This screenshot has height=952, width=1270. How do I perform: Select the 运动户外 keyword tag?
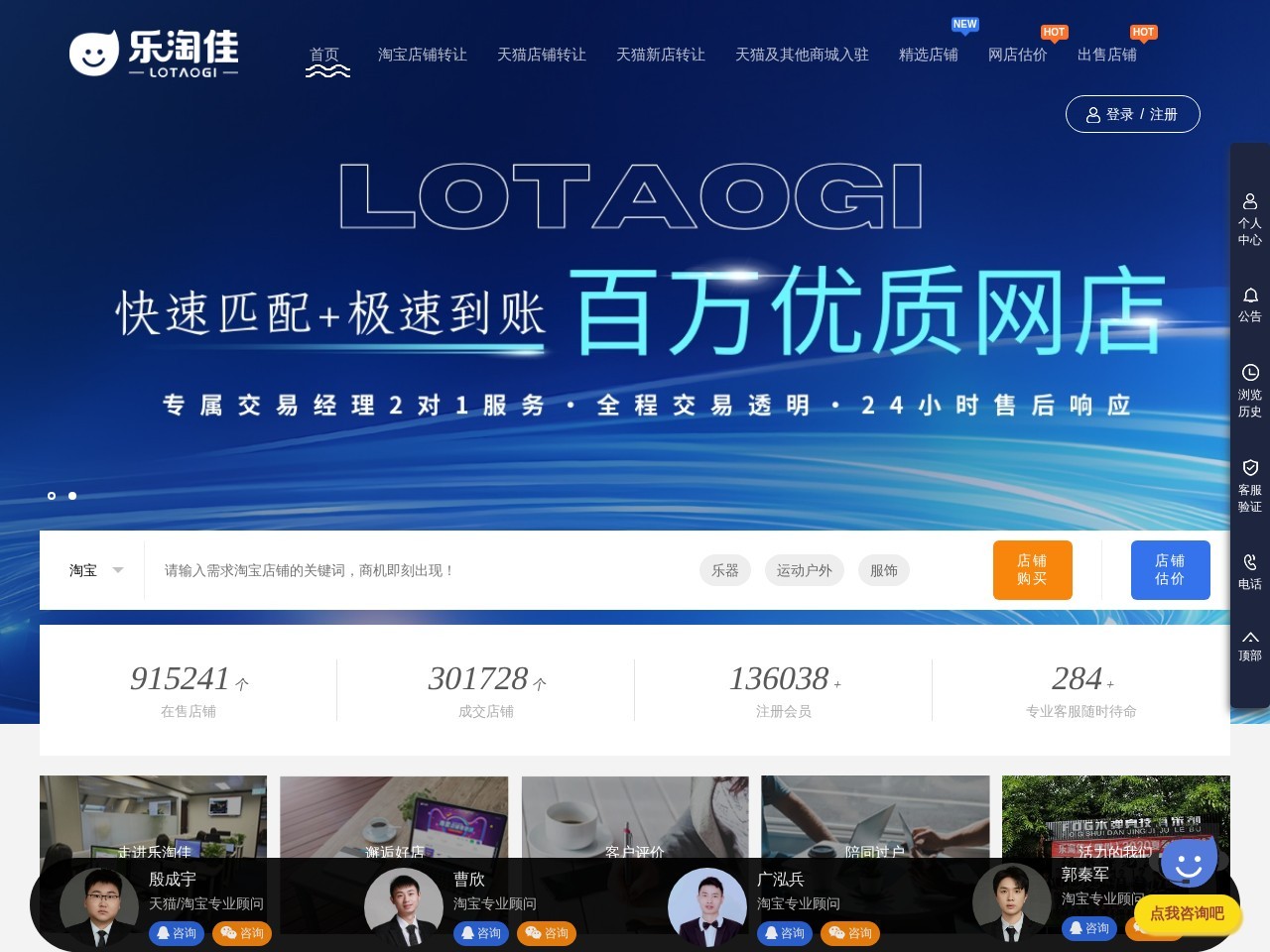click(x=805, y=570)
